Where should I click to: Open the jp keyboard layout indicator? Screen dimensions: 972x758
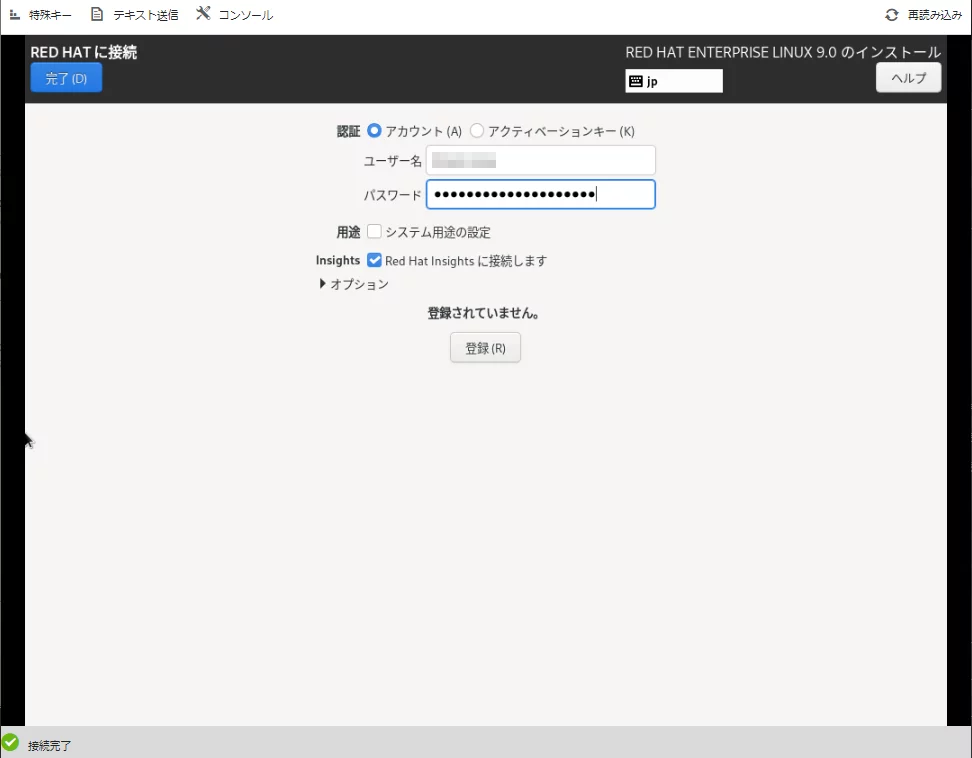point(674,81)
